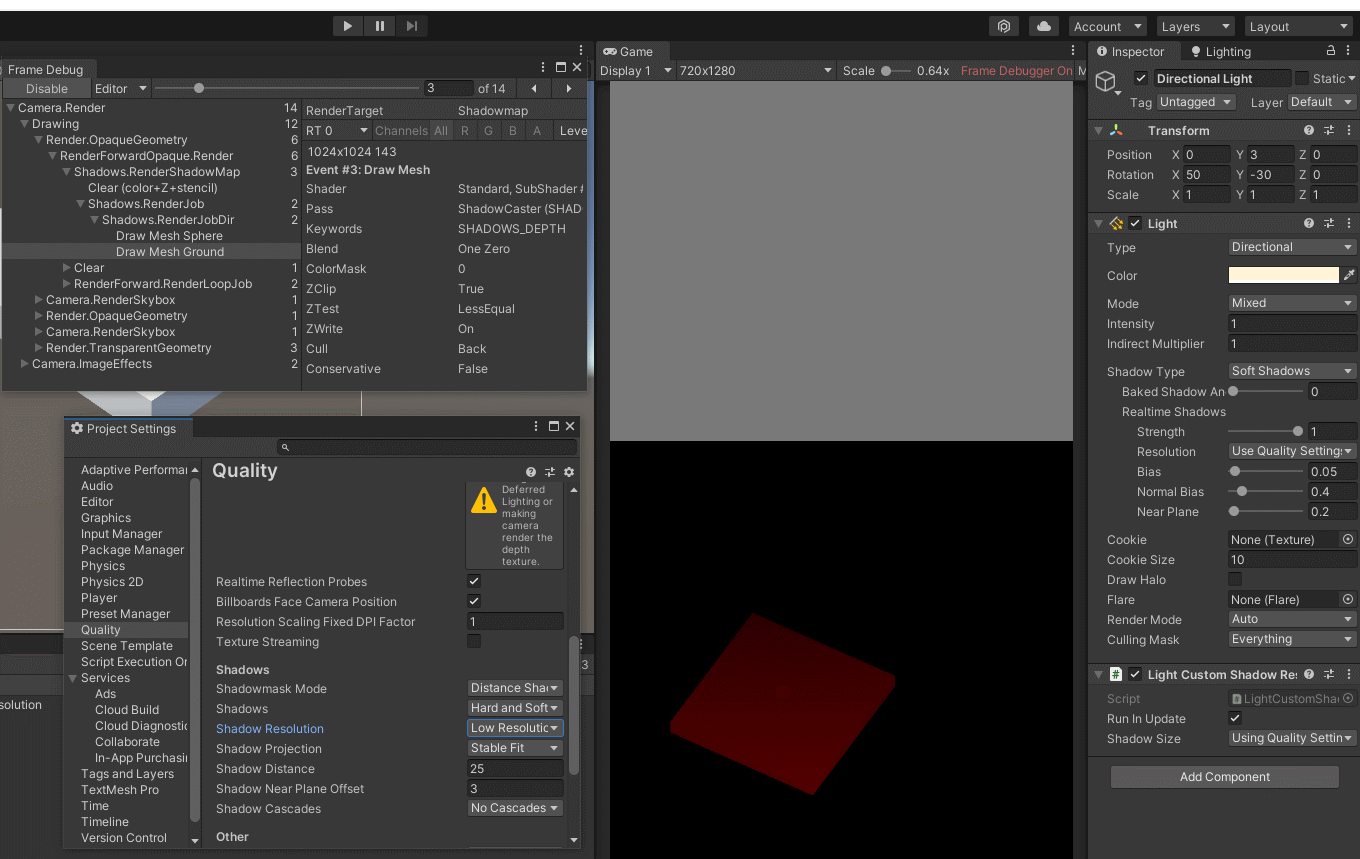Open Shadow Resolution dropdown
1360x859 pixels.
(515, 728)
